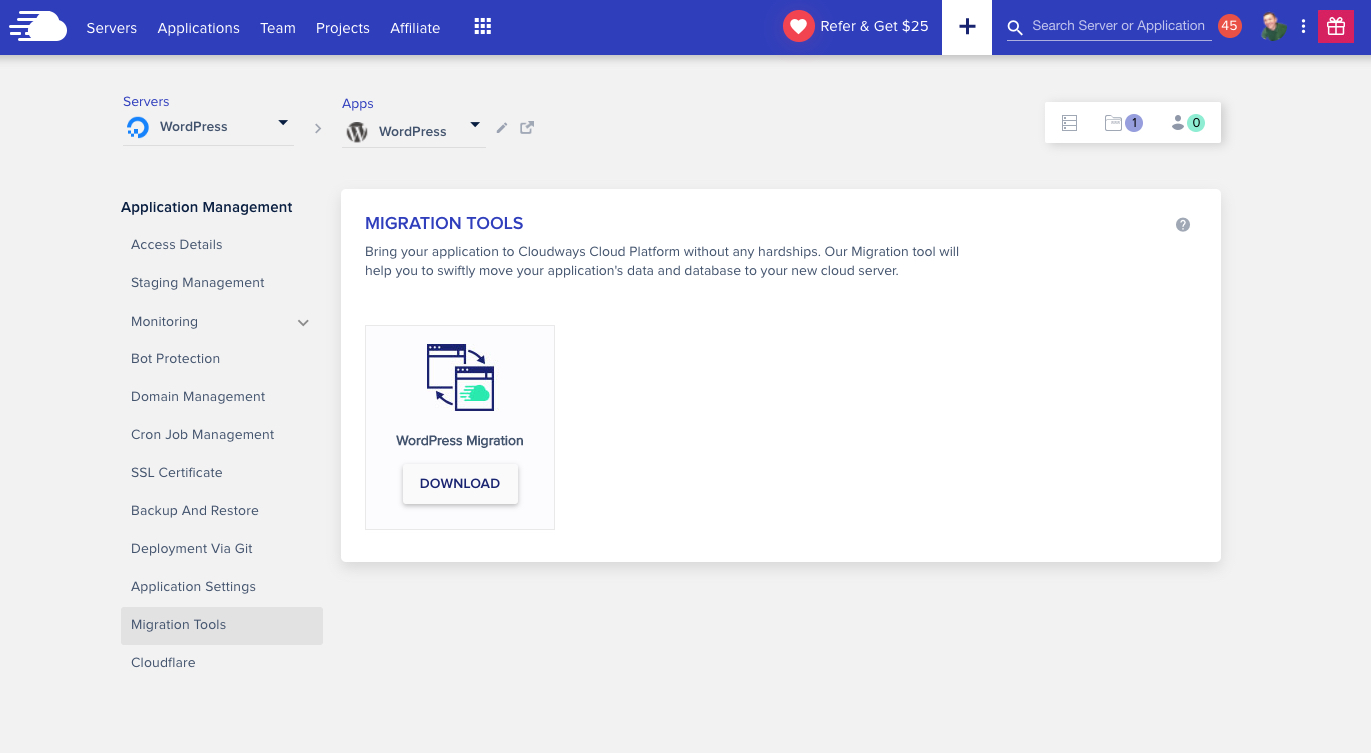Open the application in new window icon
This screenshot has width=1371, height=753.
pyautogui.click(x=527, y=128)
